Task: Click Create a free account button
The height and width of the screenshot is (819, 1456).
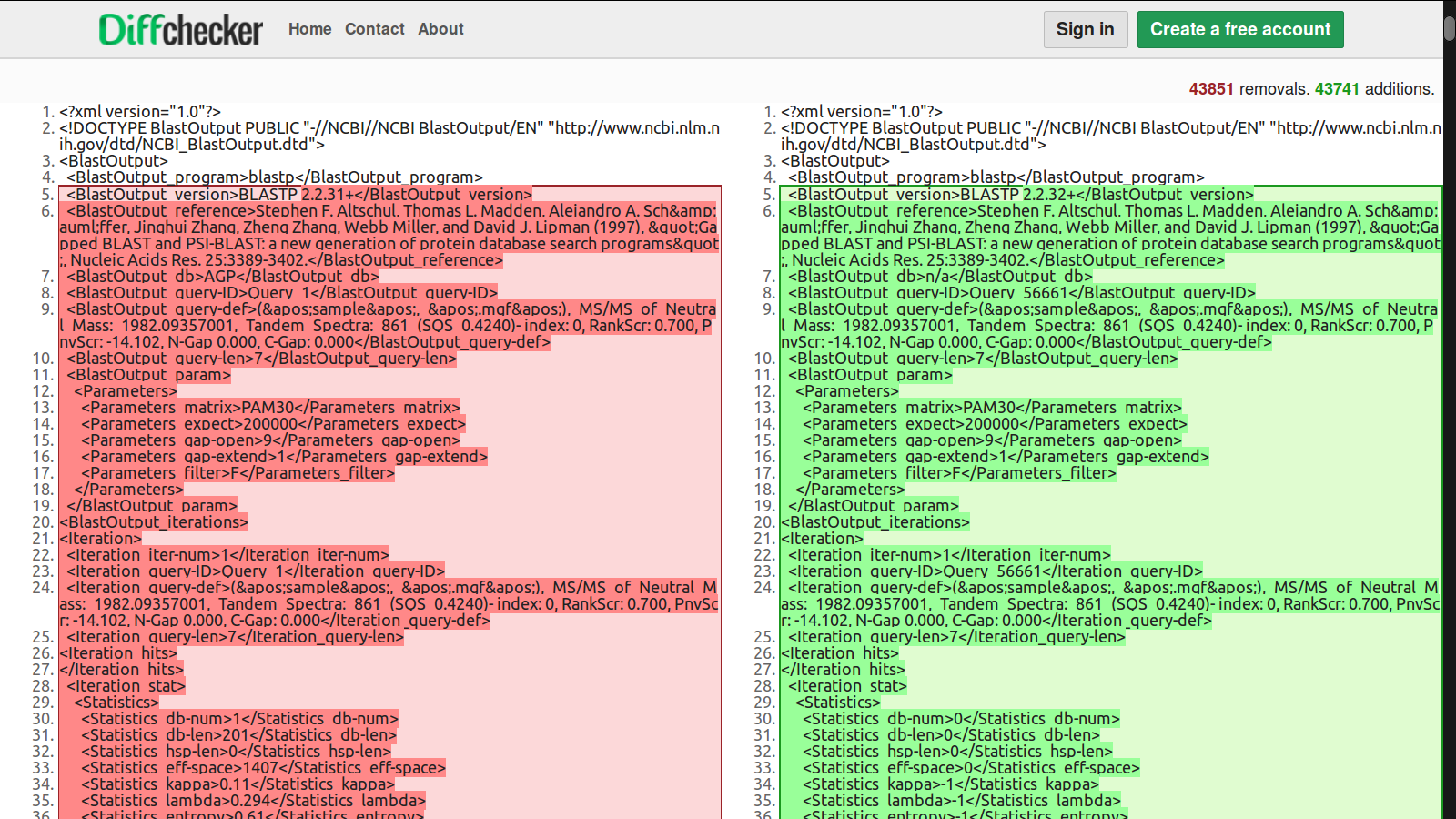Action: 1240,29
